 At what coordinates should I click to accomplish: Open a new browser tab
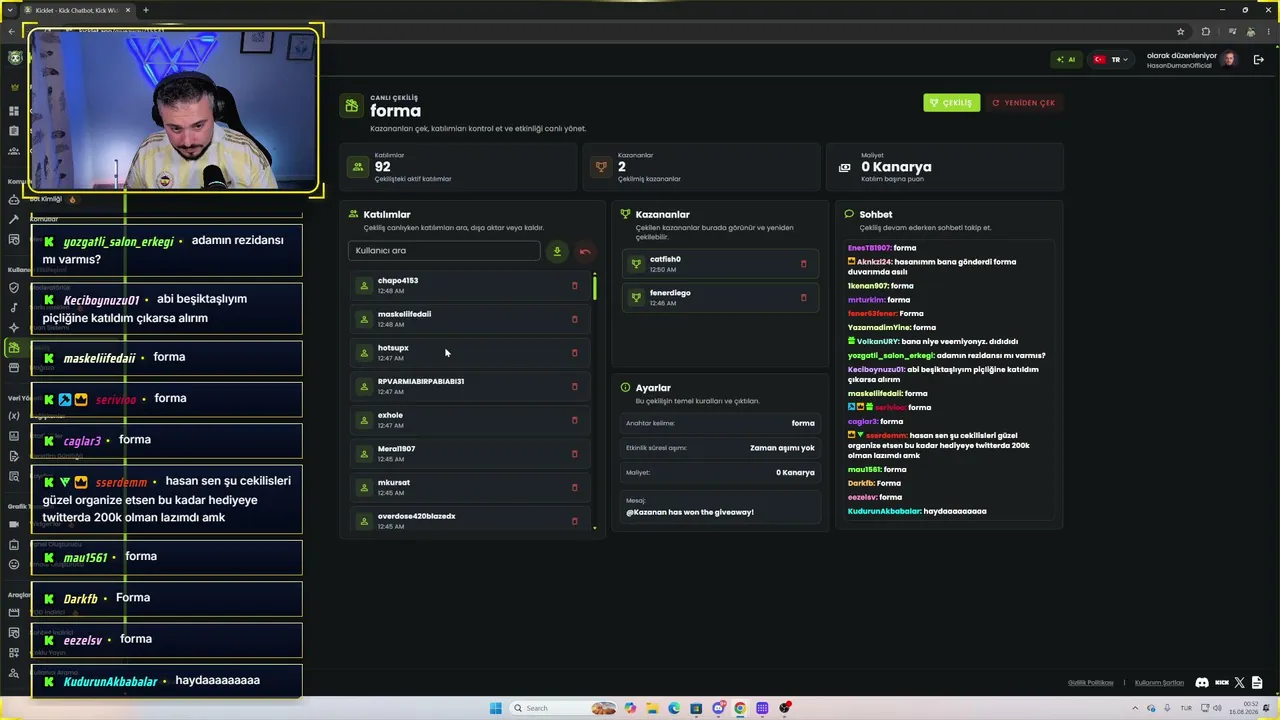146,10
